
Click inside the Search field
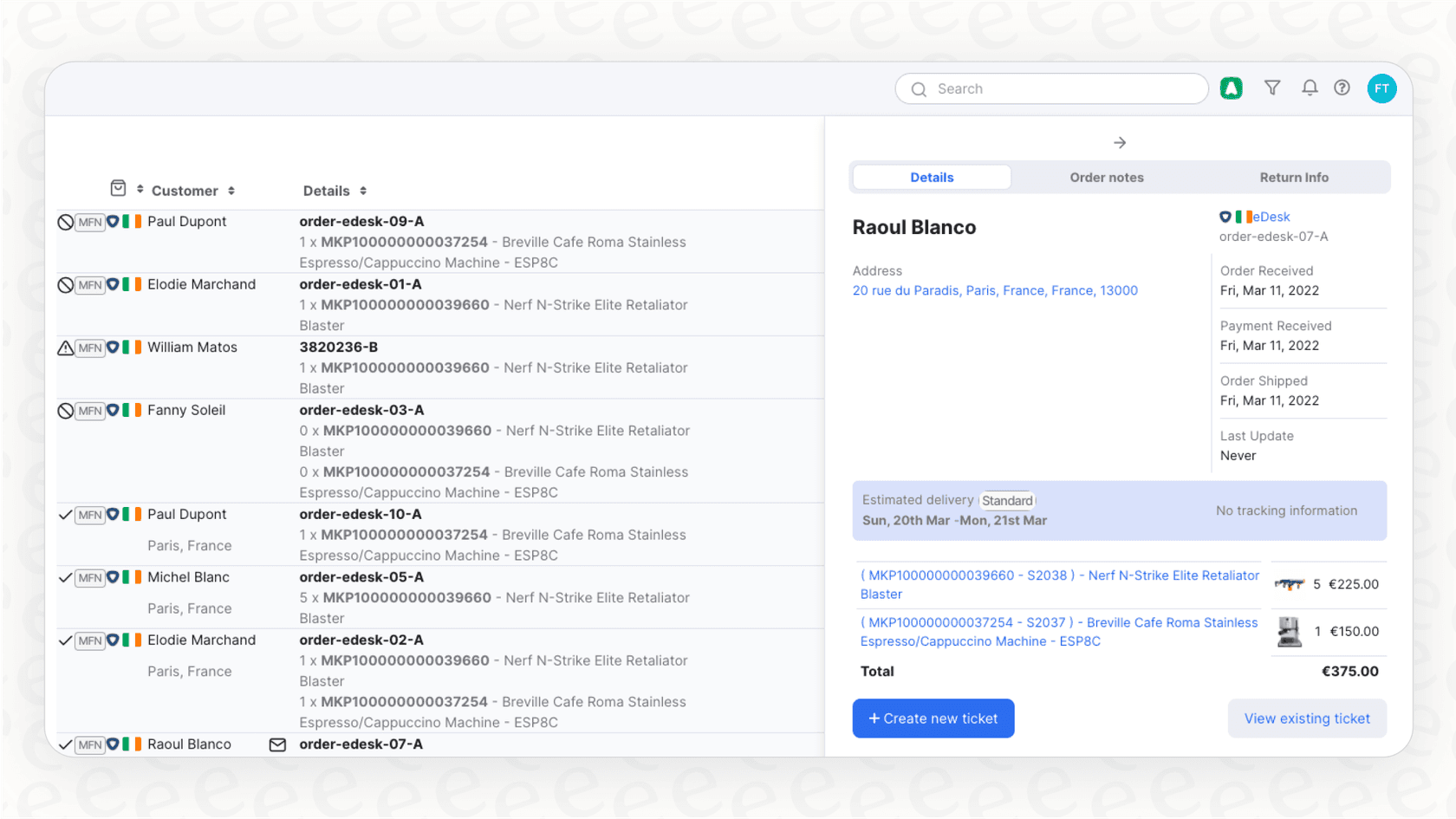[x=1051, y=88]
